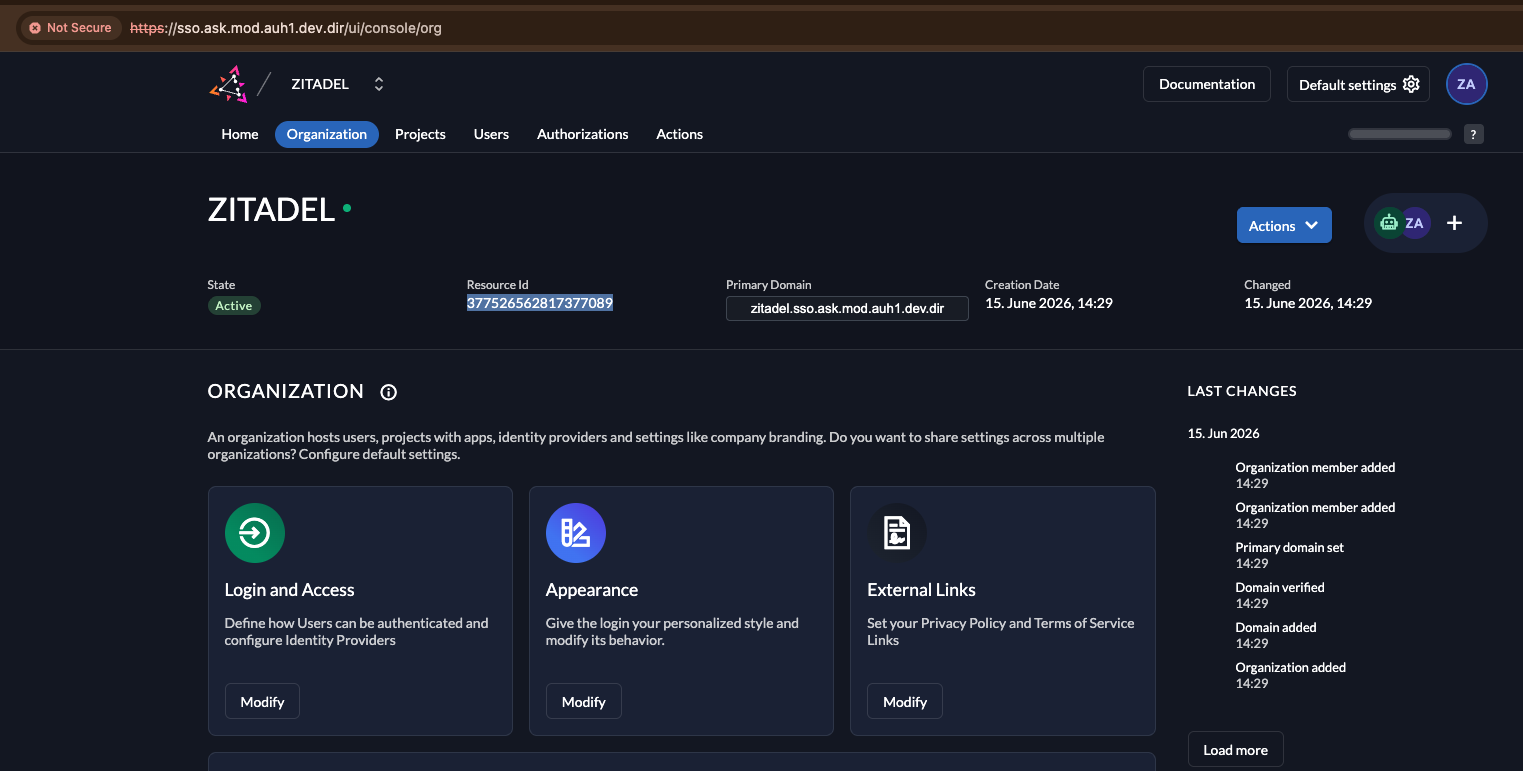
Task: Go to the Home tab
Action: tap(240, 134)
